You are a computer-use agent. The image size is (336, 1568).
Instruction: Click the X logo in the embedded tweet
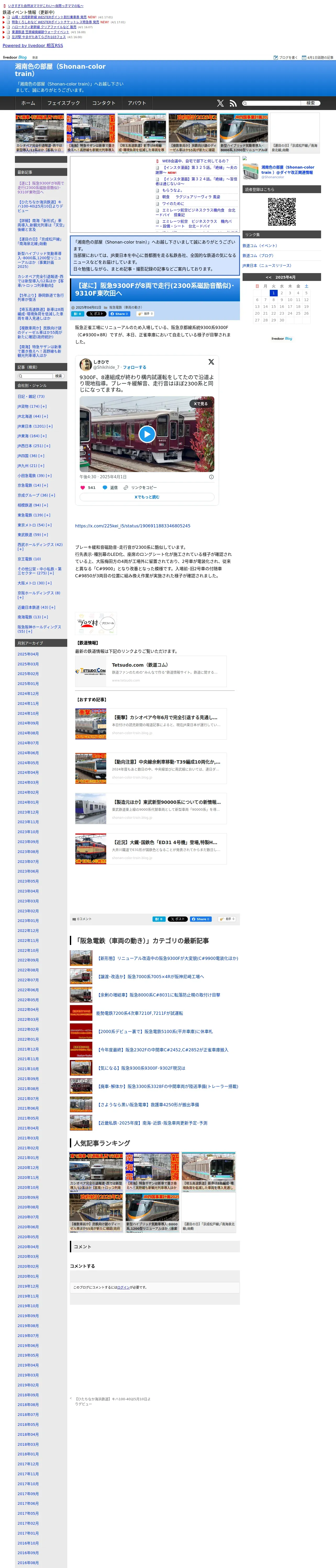point(211,362)
